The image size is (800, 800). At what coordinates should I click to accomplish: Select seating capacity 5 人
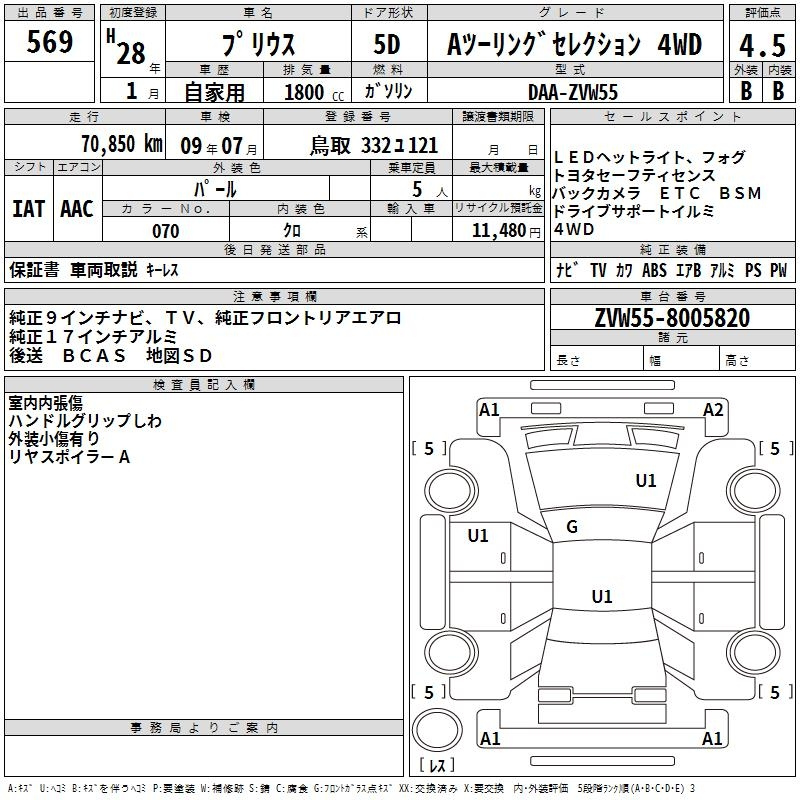click(429, 189)
